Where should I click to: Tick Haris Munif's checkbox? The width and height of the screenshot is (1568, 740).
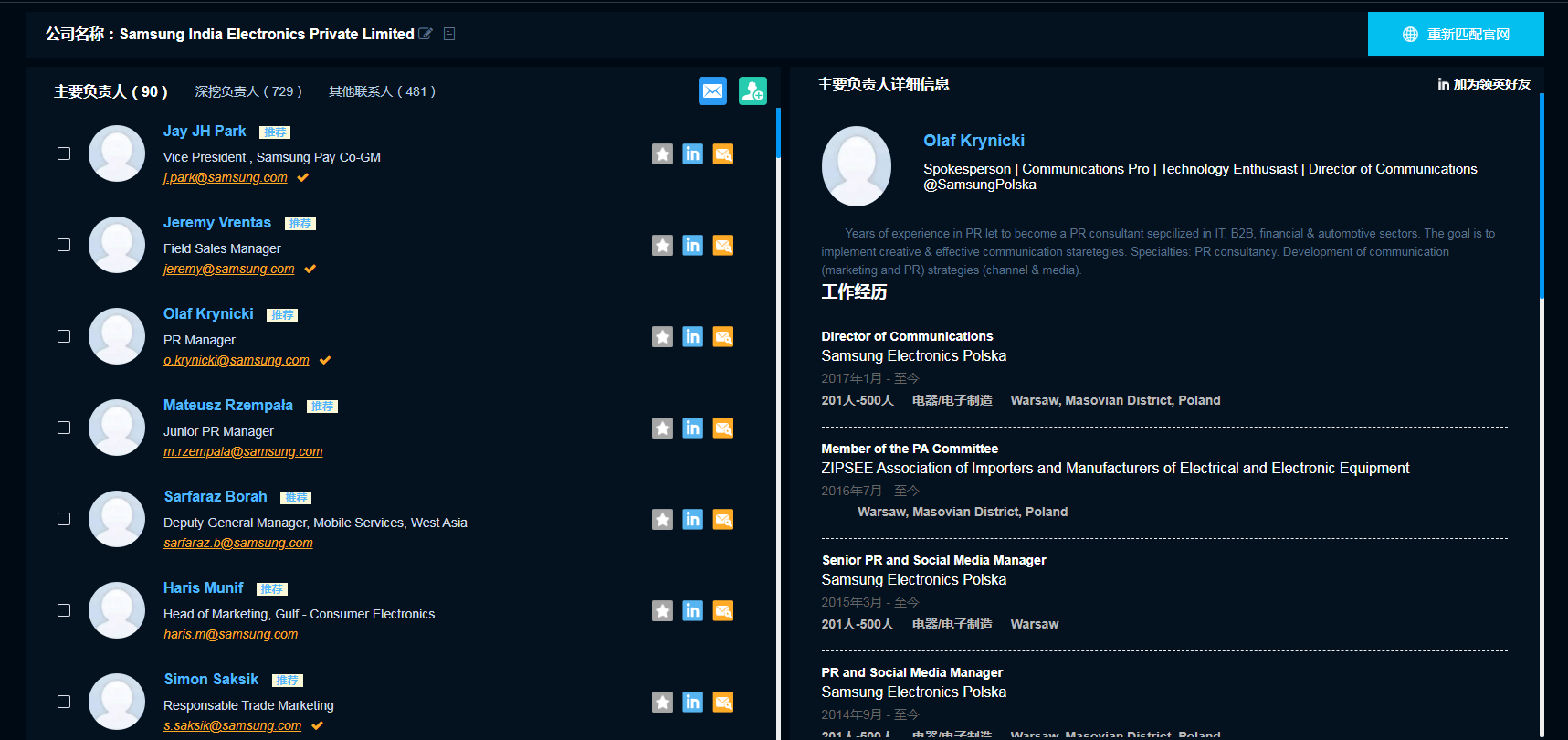[64, 610]
